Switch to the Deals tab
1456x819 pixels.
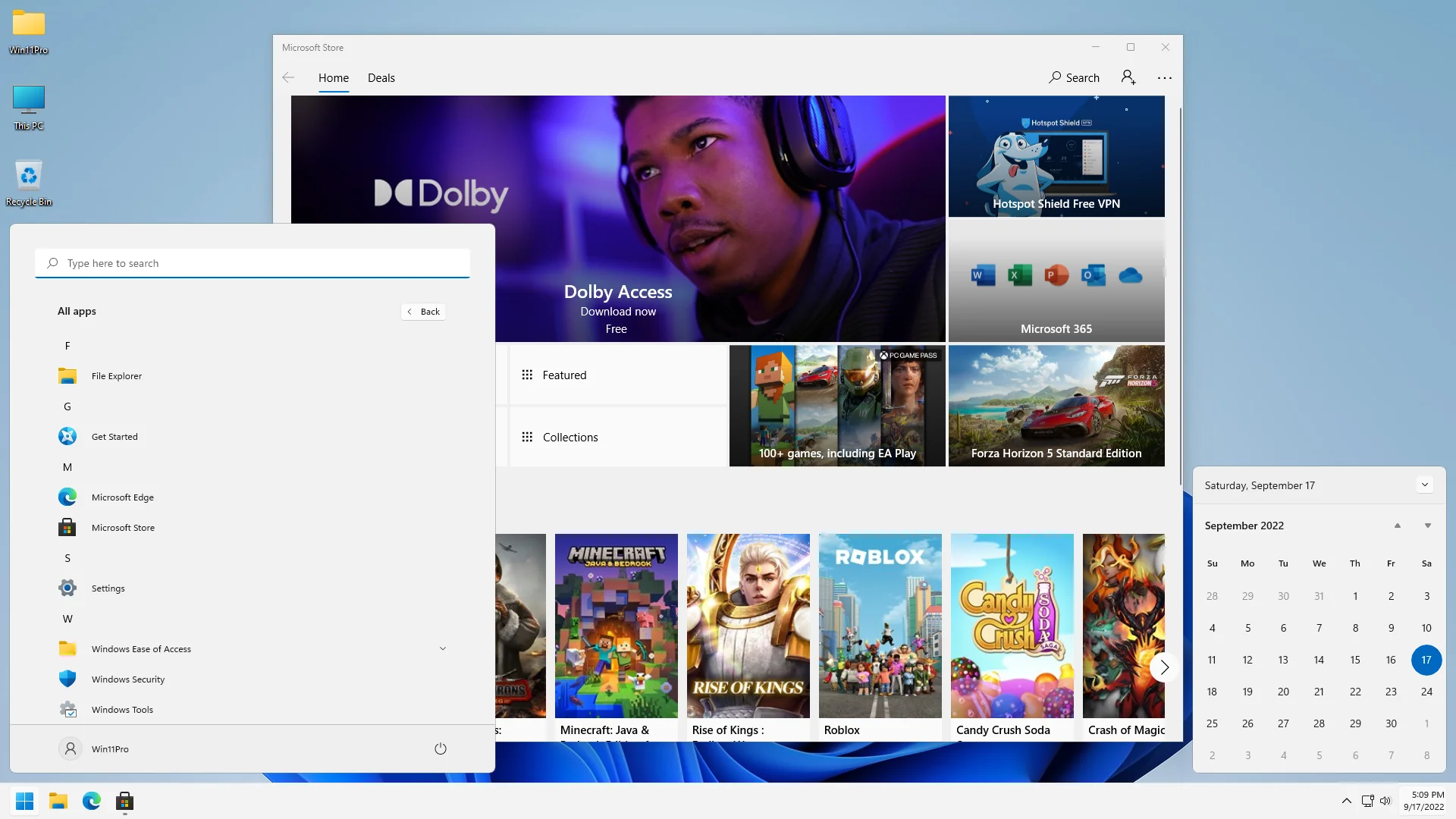[381, 77]
